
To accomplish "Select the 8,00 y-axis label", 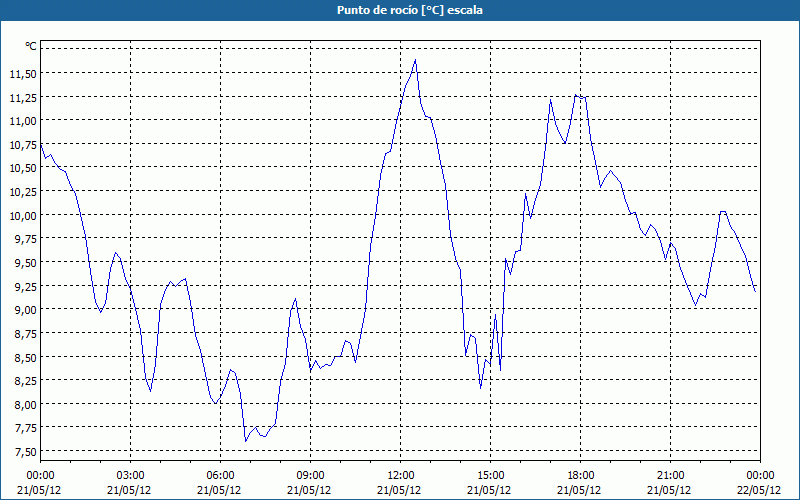I will 26,404.
